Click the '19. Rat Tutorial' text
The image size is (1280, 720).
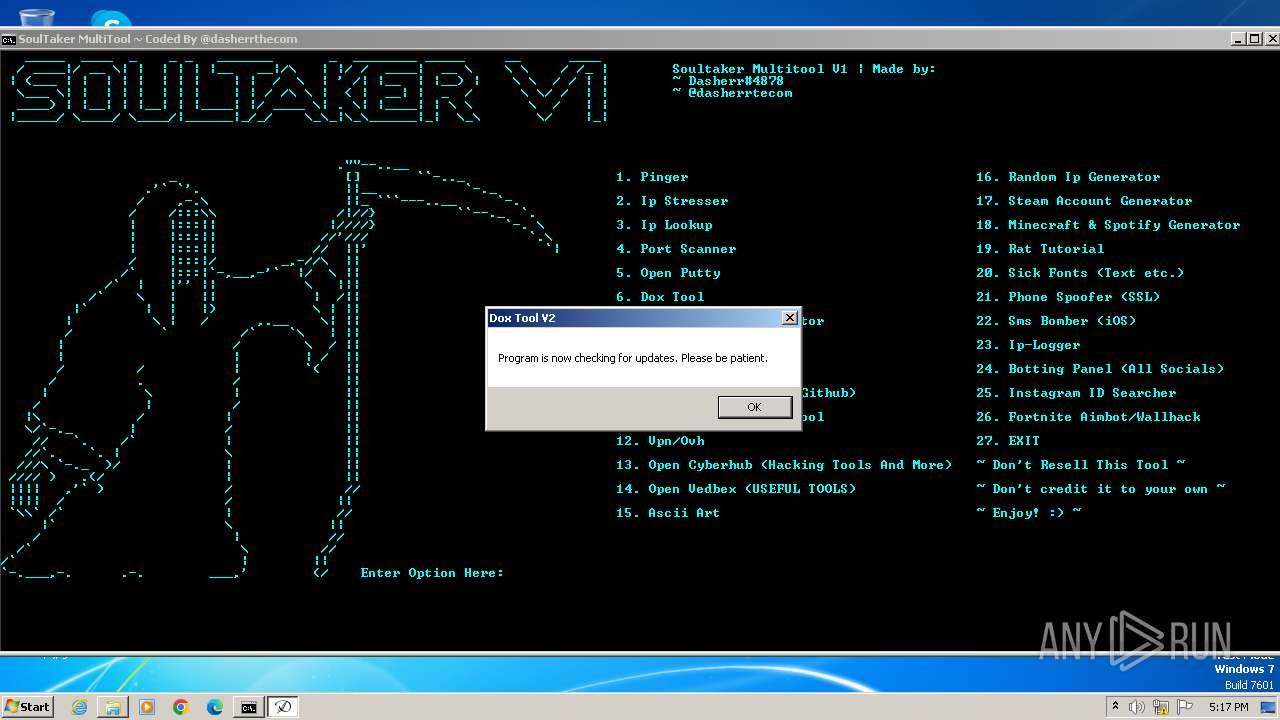[x=1040, y=249]
